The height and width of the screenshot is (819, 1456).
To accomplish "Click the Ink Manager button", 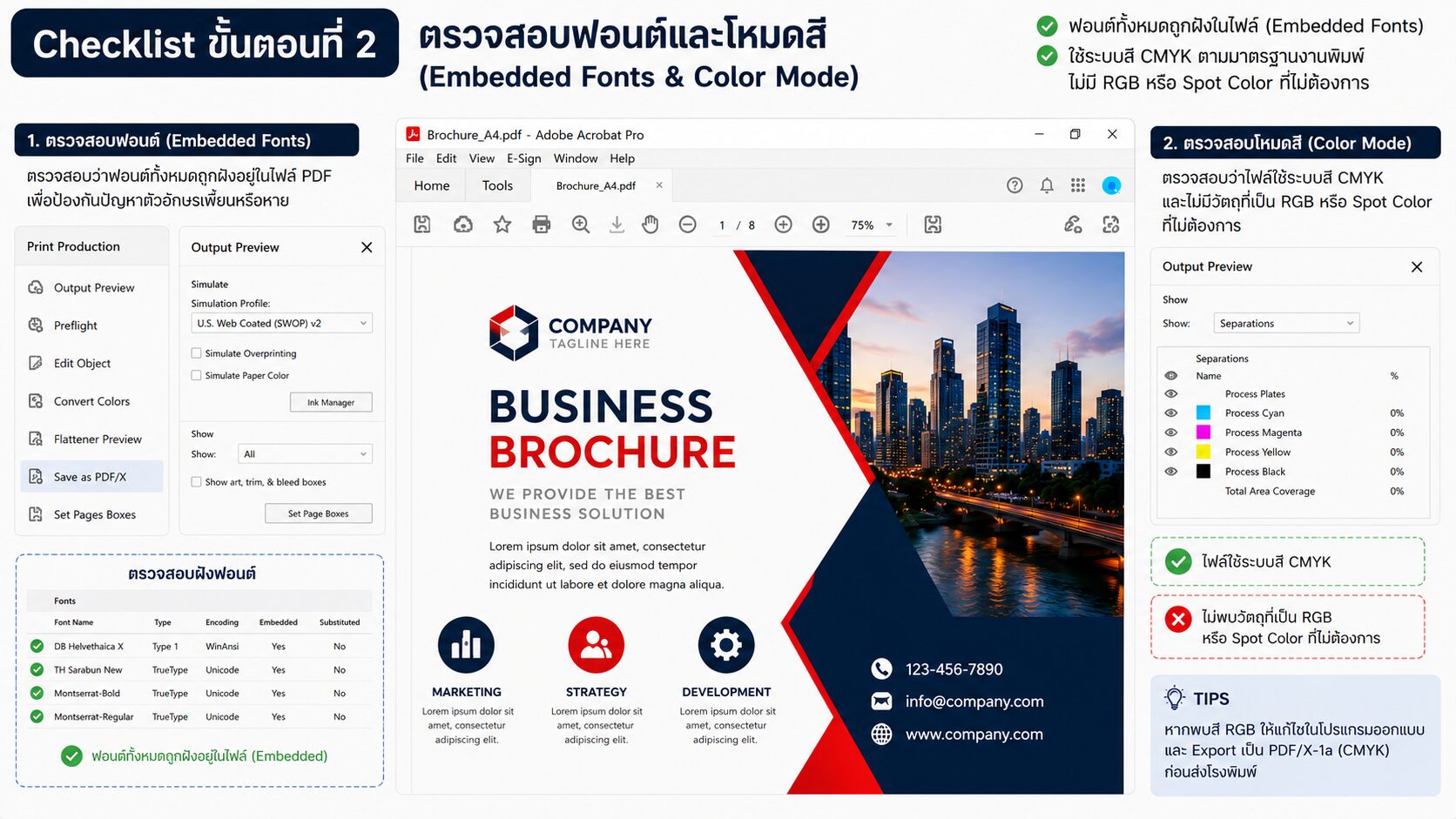I will coord(331,402).
